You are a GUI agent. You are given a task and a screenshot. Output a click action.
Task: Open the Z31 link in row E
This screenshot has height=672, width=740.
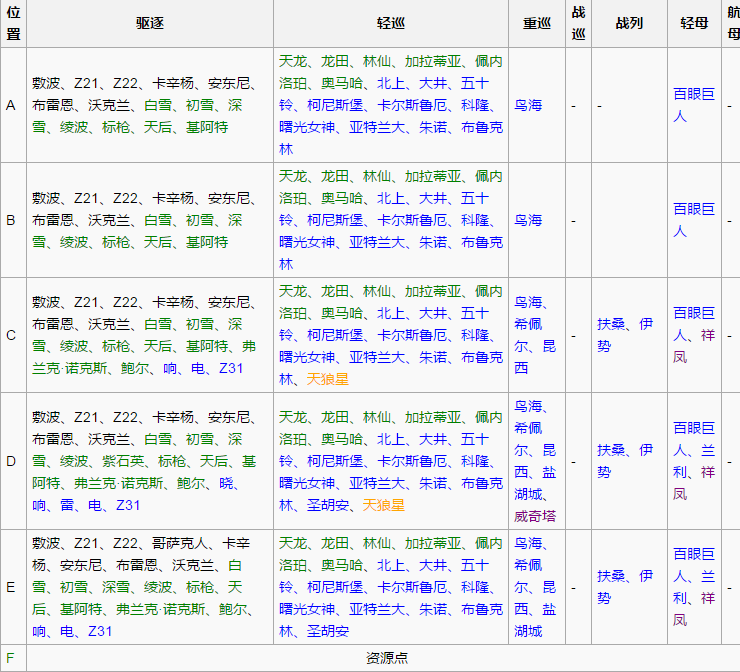(100, 631)
